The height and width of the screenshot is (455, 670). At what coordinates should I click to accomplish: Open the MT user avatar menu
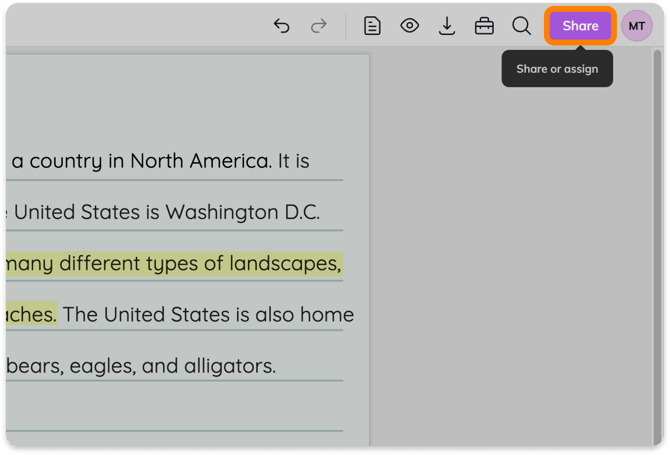click(637, 26)
